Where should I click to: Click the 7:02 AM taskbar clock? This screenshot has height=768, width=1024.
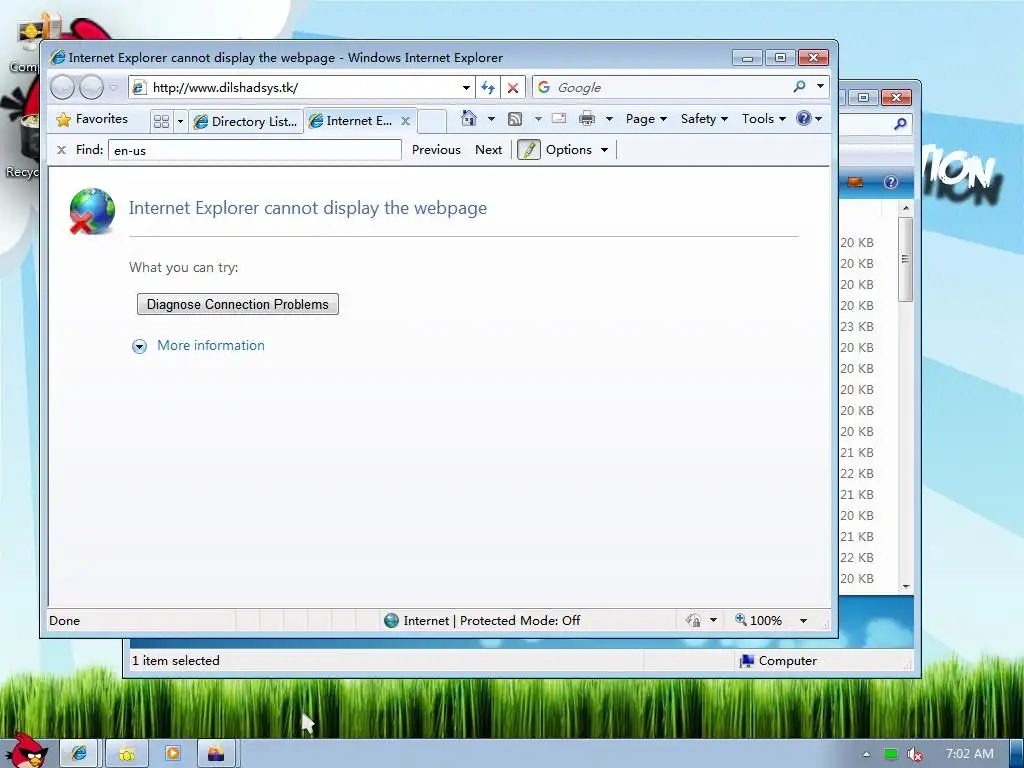click(970, 754)
